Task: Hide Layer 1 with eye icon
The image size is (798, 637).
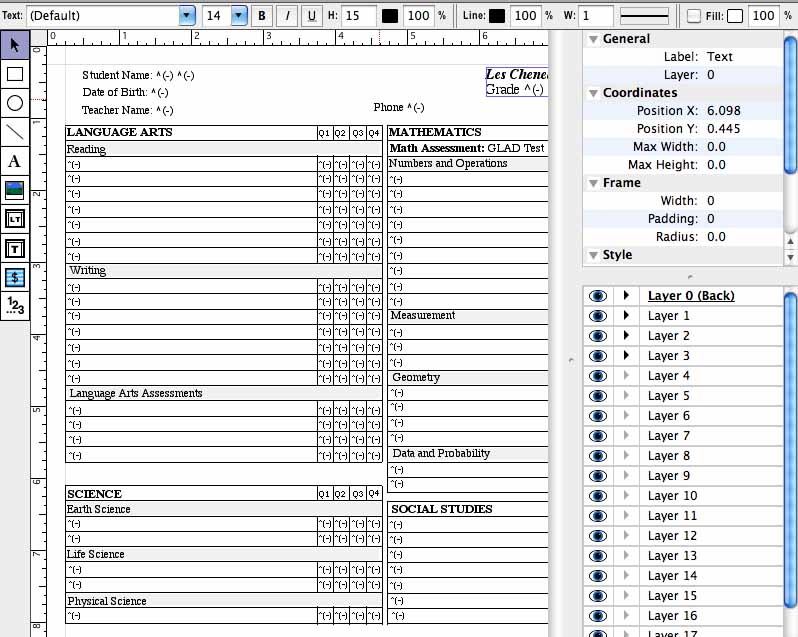Action: pos(597,316)
